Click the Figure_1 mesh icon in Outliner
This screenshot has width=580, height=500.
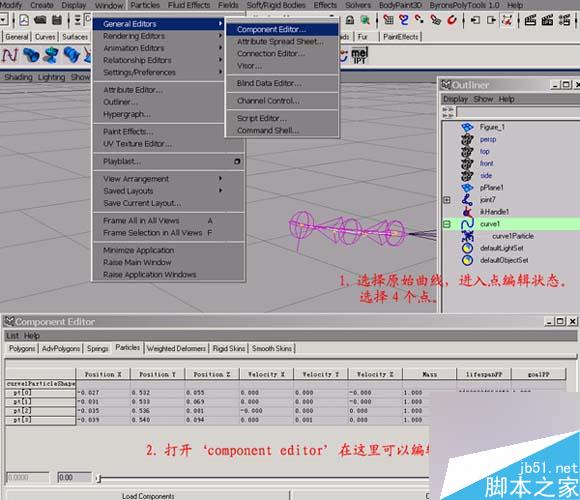pos(467,127)
